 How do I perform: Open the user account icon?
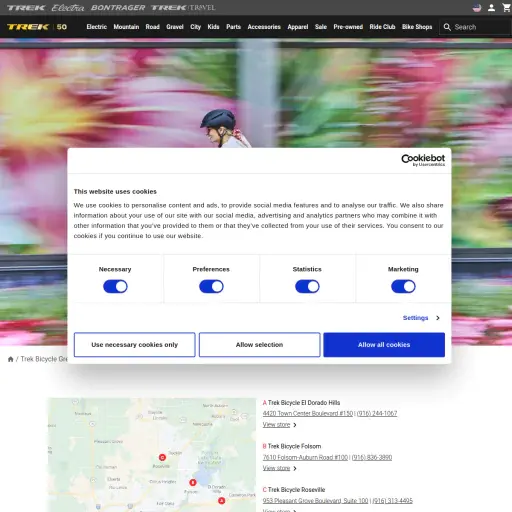tap(491, 7)
